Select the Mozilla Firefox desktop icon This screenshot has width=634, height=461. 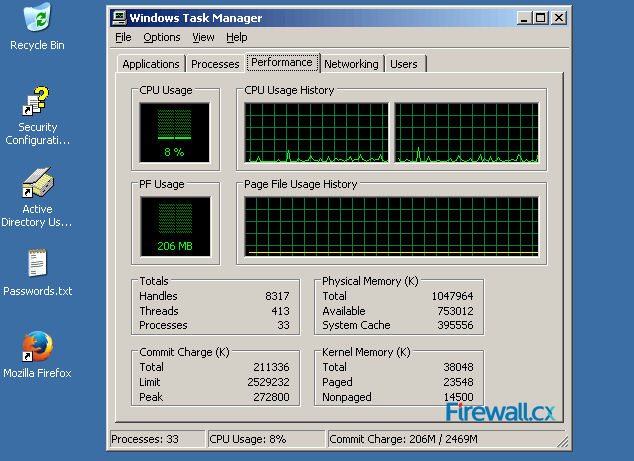click(37, 346)
